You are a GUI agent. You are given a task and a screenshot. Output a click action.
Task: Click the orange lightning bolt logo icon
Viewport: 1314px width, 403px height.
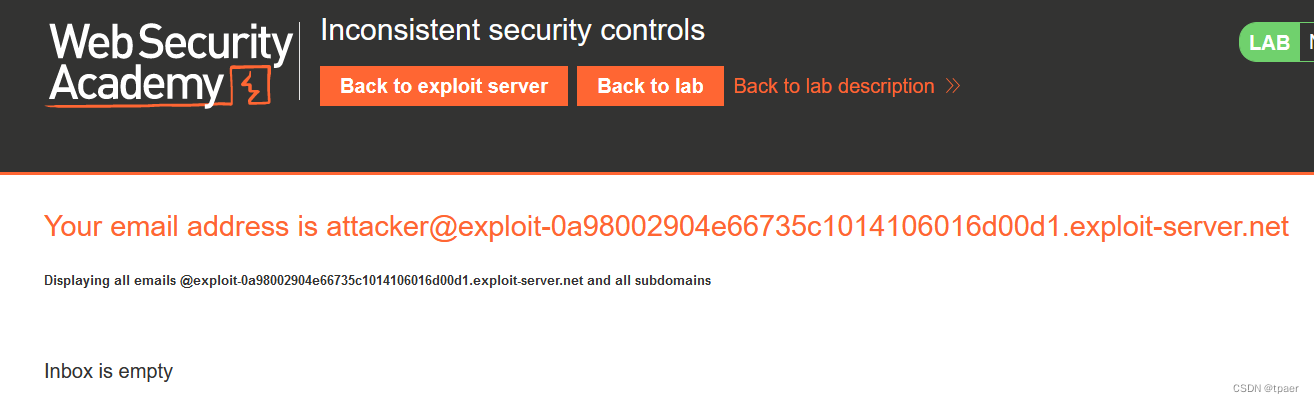pos(250,87)
